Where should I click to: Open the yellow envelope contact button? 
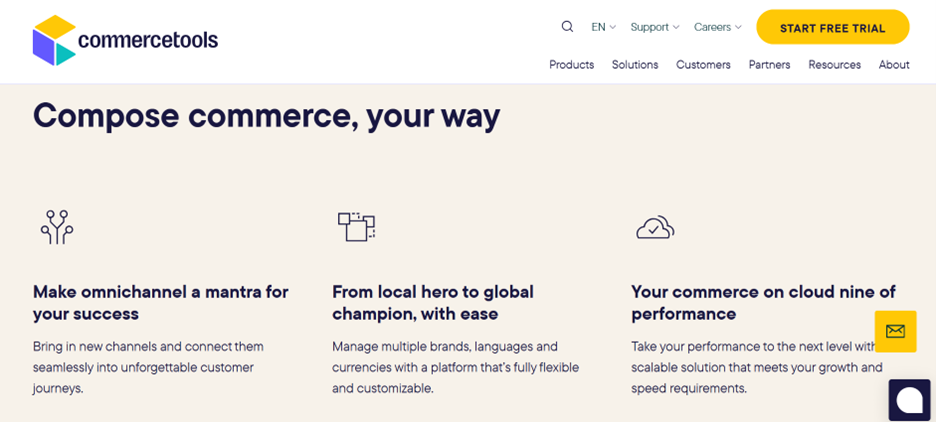pos(895,331)
